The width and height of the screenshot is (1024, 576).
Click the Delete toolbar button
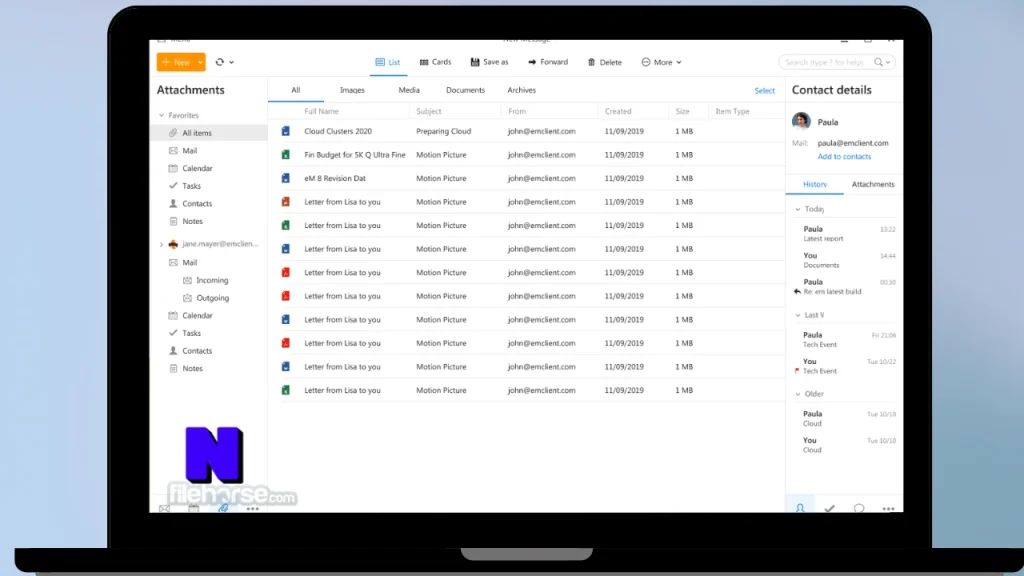tap(605, 62)
